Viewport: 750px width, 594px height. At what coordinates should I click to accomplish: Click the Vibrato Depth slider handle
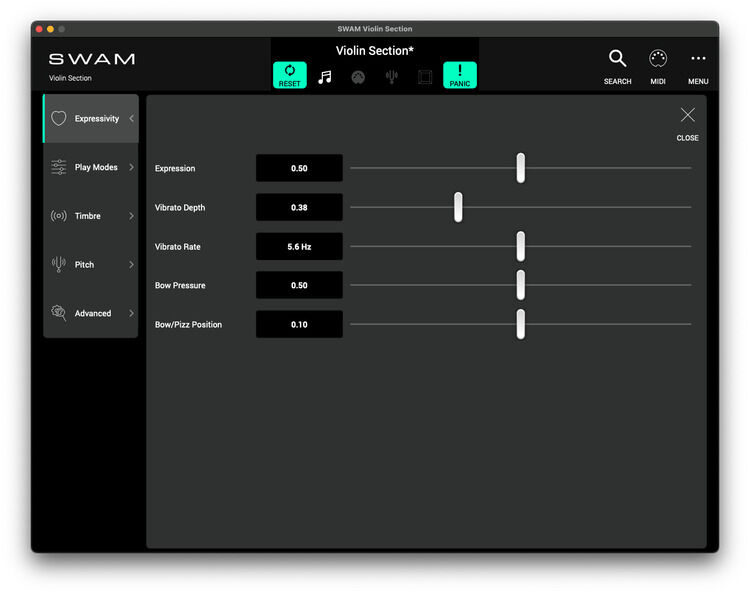pyautogui.click(x=458, y=207)
